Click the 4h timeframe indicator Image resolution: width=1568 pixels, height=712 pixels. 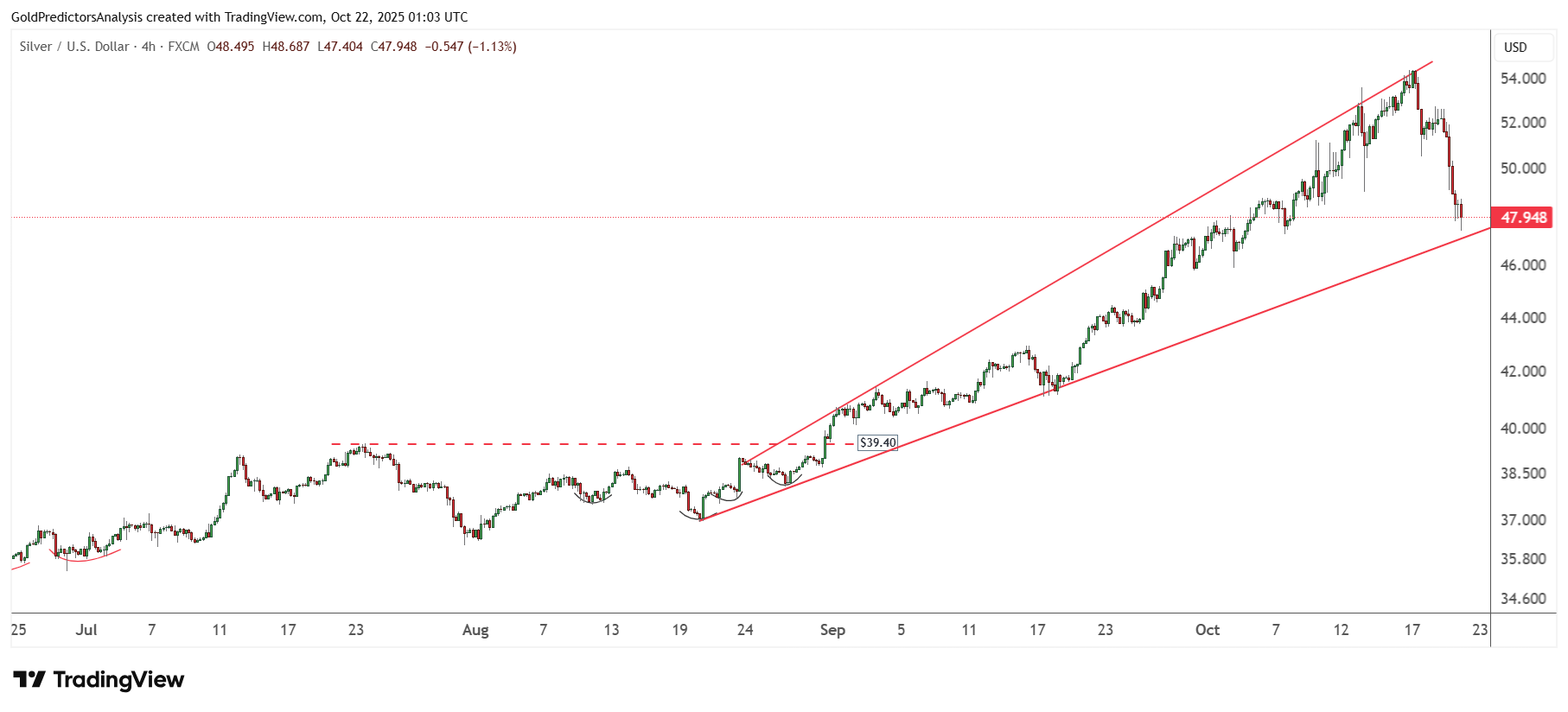click(149, 47)
